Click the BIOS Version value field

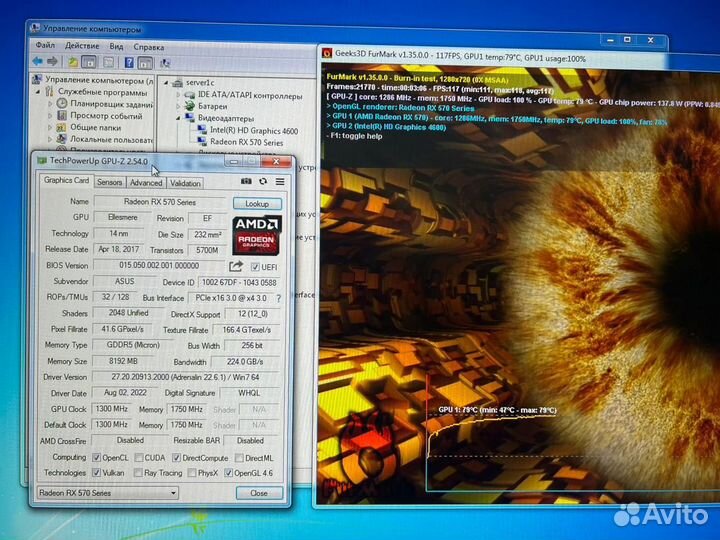tap(158, 266)
